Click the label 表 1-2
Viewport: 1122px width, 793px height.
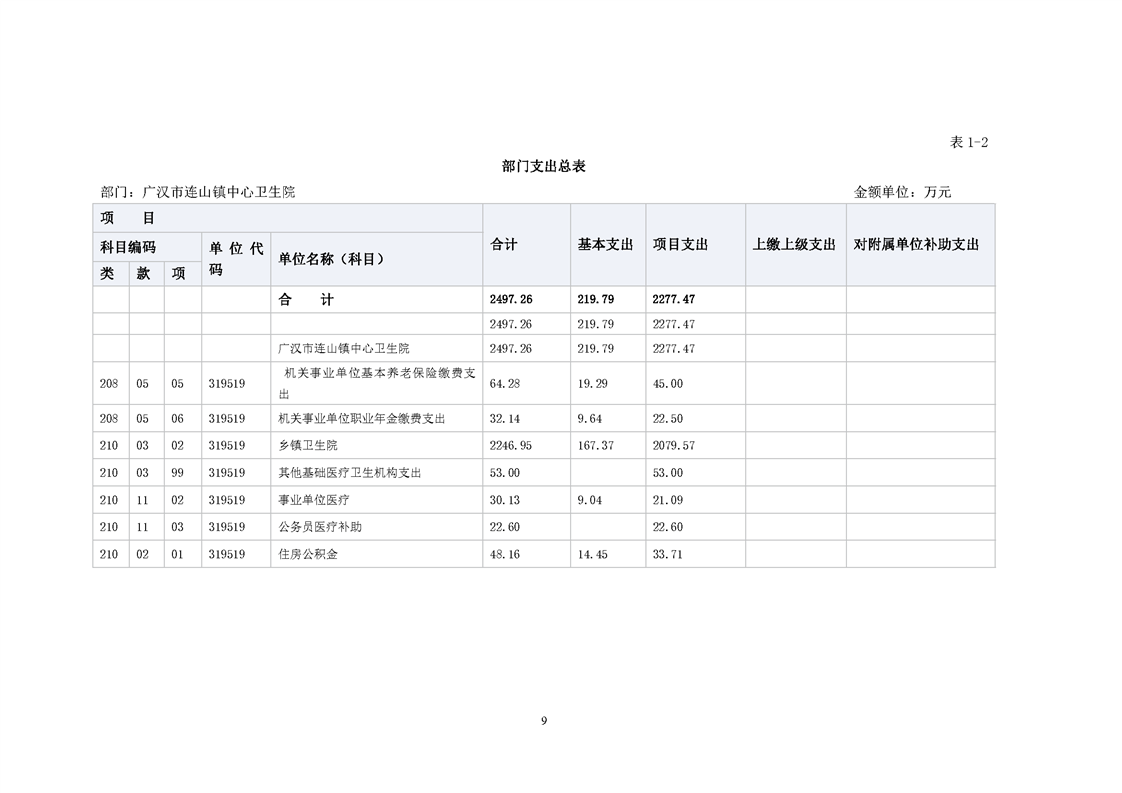coord(969,142)
